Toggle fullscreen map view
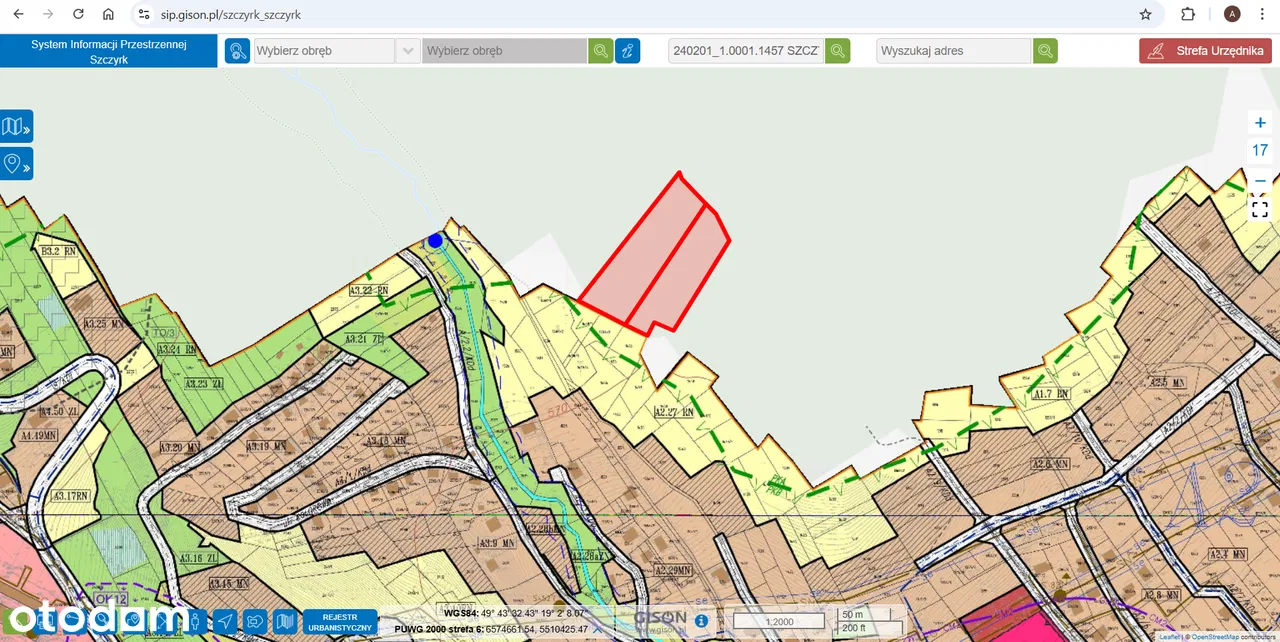This screenshot has height=642, width=1280. pos(1260,210)
